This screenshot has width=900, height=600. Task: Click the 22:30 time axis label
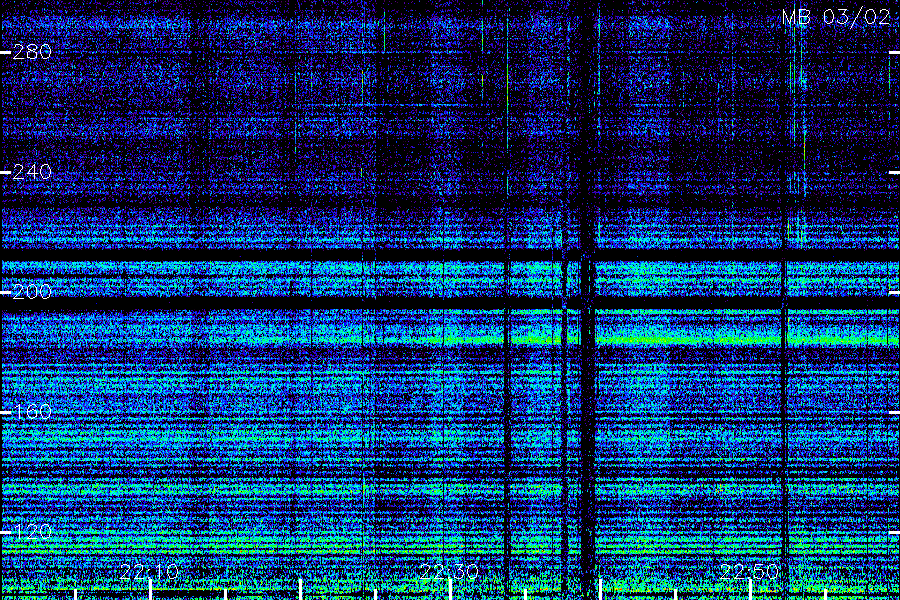449,572
